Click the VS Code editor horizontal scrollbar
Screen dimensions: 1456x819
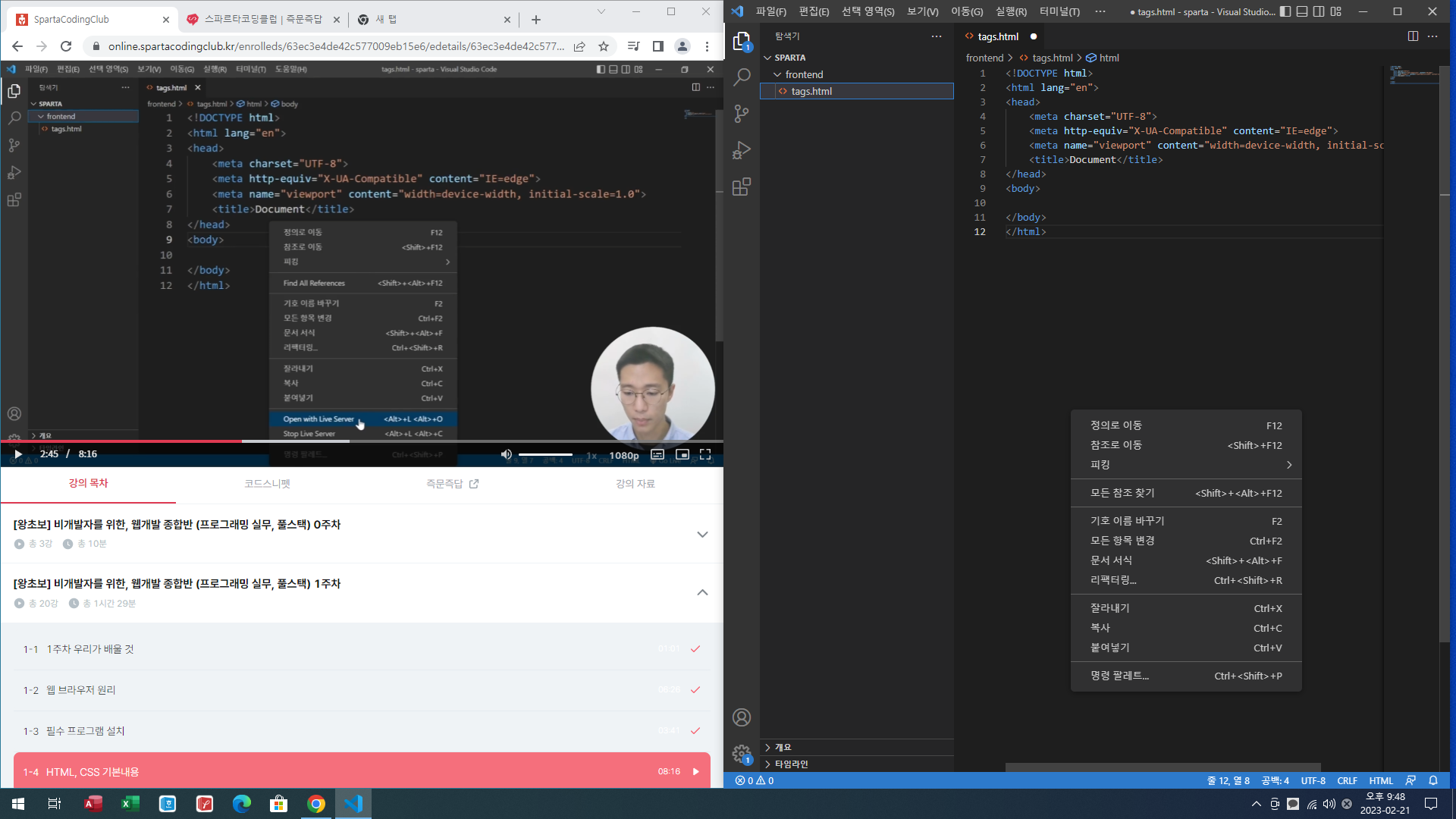pos(1163,767)
